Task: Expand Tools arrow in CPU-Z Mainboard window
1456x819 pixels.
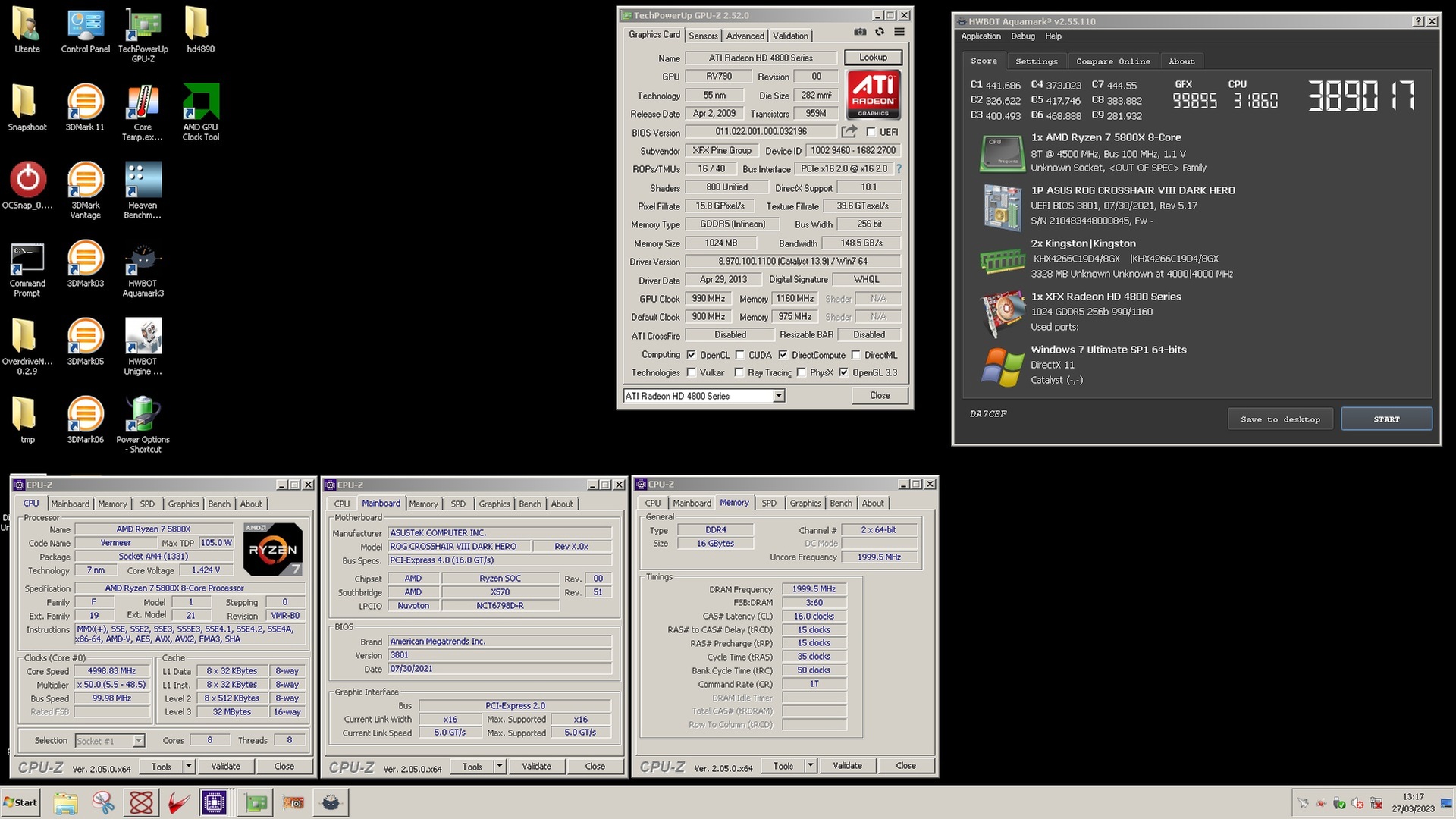Action: 500,766
